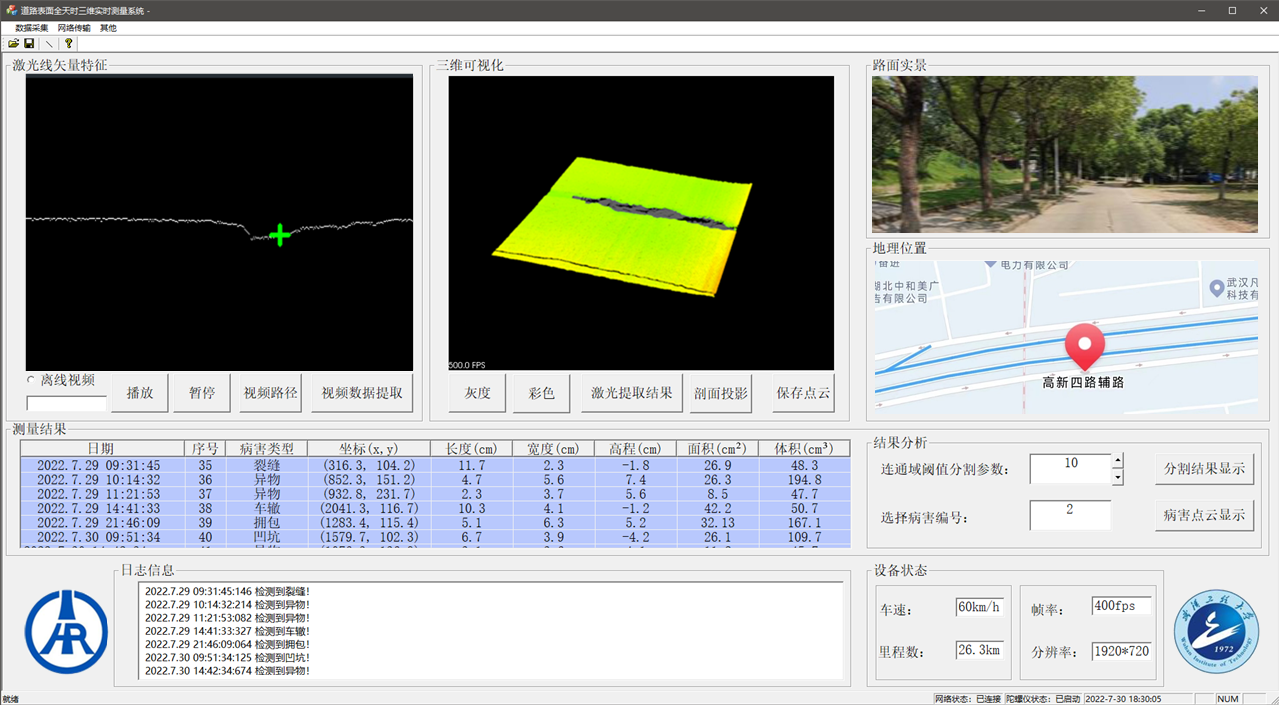Click the save floppy disk icon
1280x706 pixels.
point(29,44)
